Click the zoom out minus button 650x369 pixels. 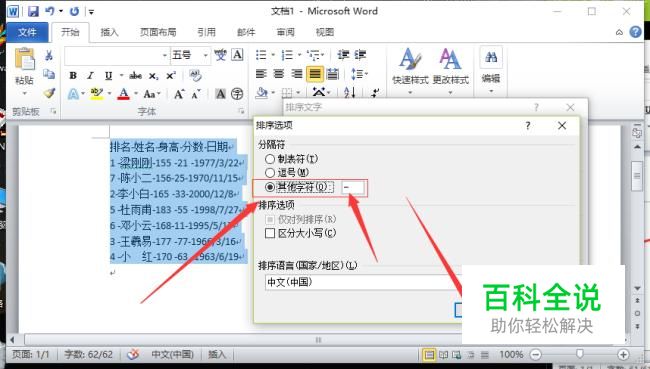click(x=536, y=355)
